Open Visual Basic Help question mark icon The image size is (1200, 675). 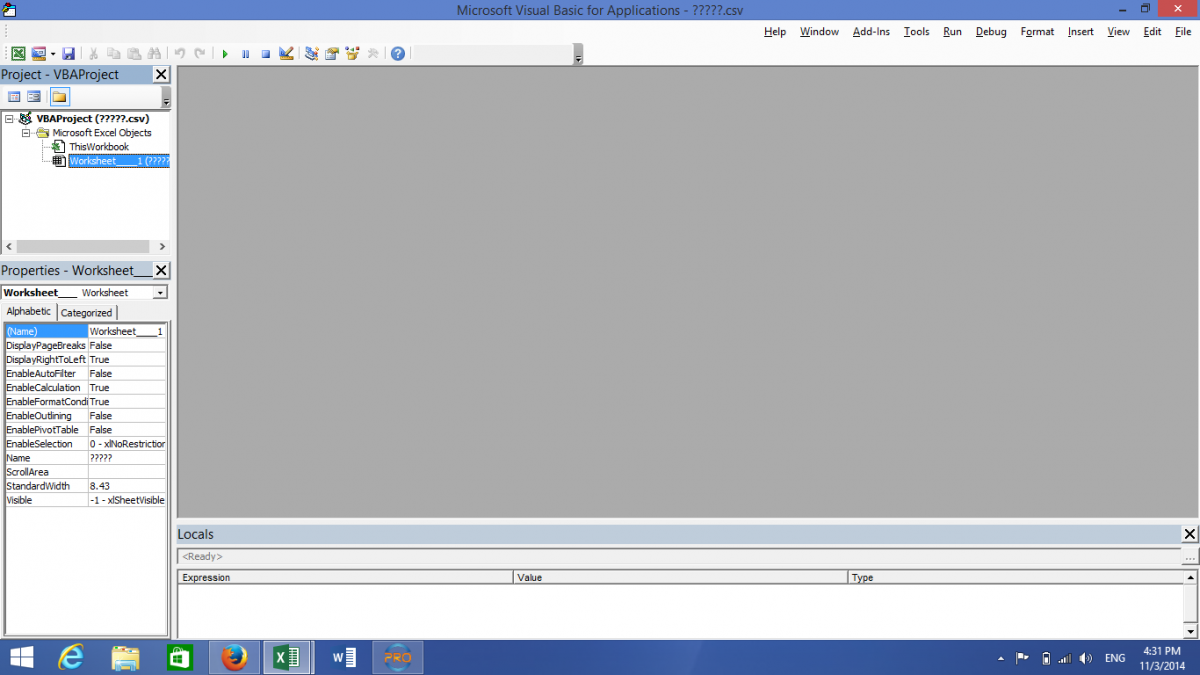398,53
